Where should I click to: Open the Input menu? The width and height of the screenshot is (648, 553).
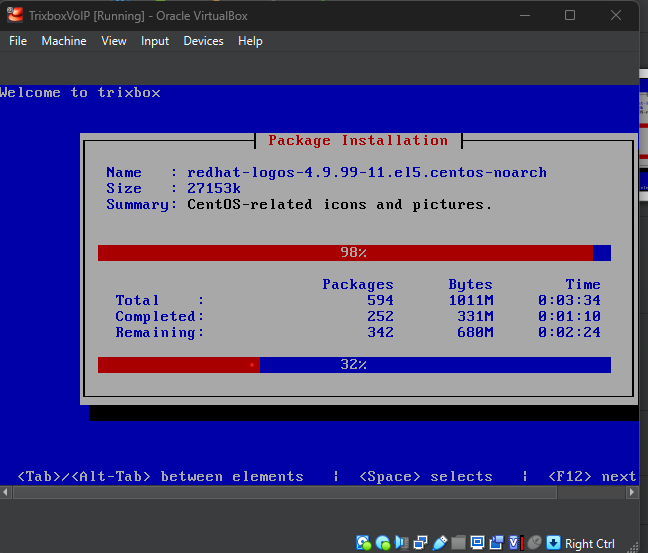coord(155,41)
